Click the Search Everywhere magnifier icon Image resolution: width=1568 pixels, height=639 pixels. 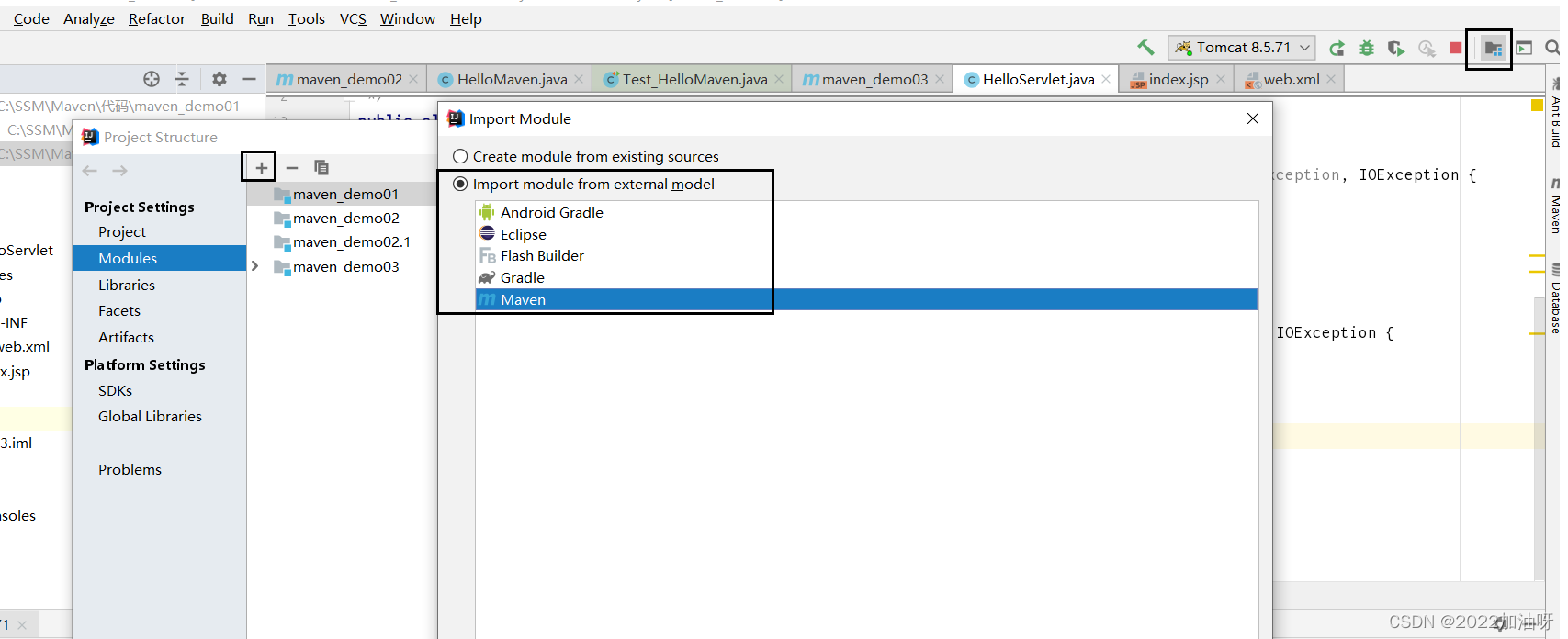point(1552,48)
